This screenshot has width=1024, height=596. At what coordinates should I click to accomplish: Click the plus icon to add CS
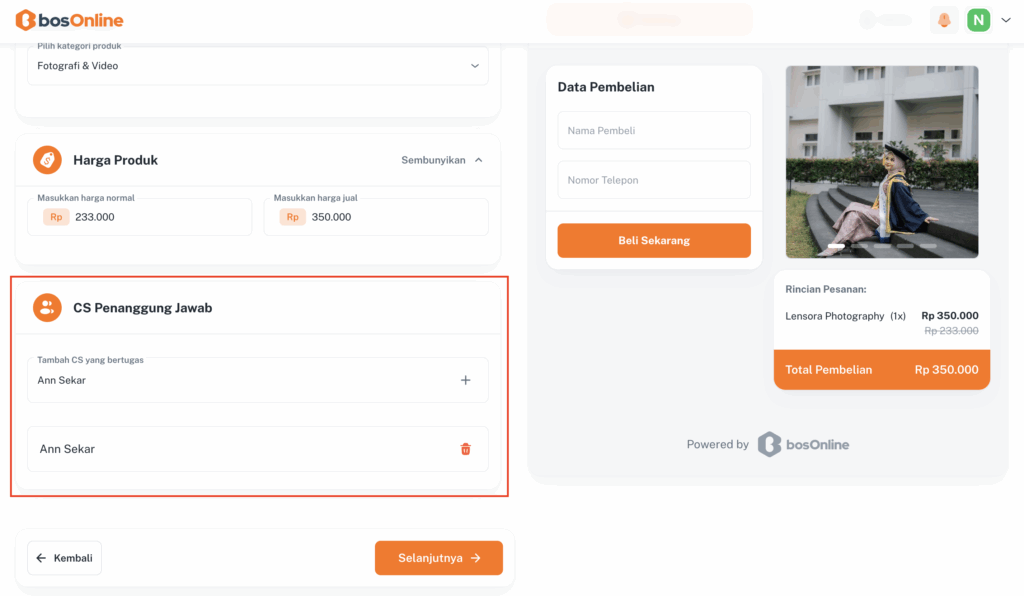pos(465,380)
